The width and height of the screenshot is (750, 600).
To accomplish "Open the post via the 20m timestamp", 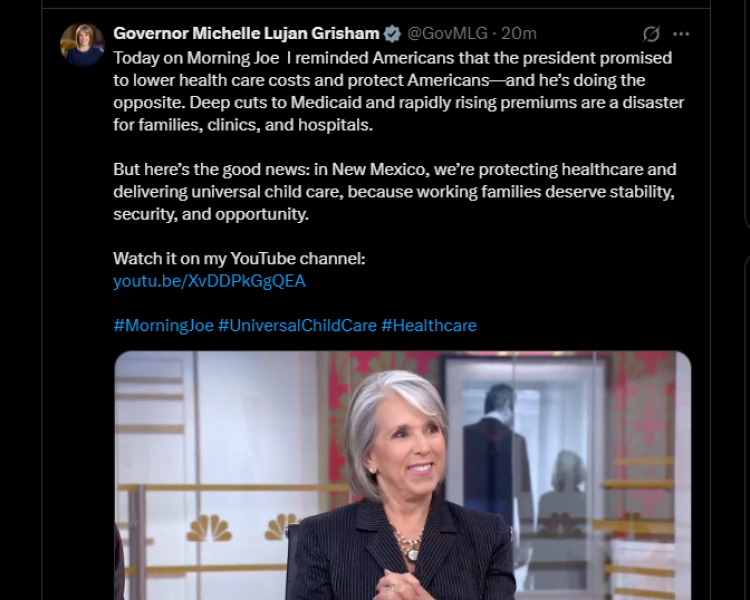I will click(x=519, y=34).
